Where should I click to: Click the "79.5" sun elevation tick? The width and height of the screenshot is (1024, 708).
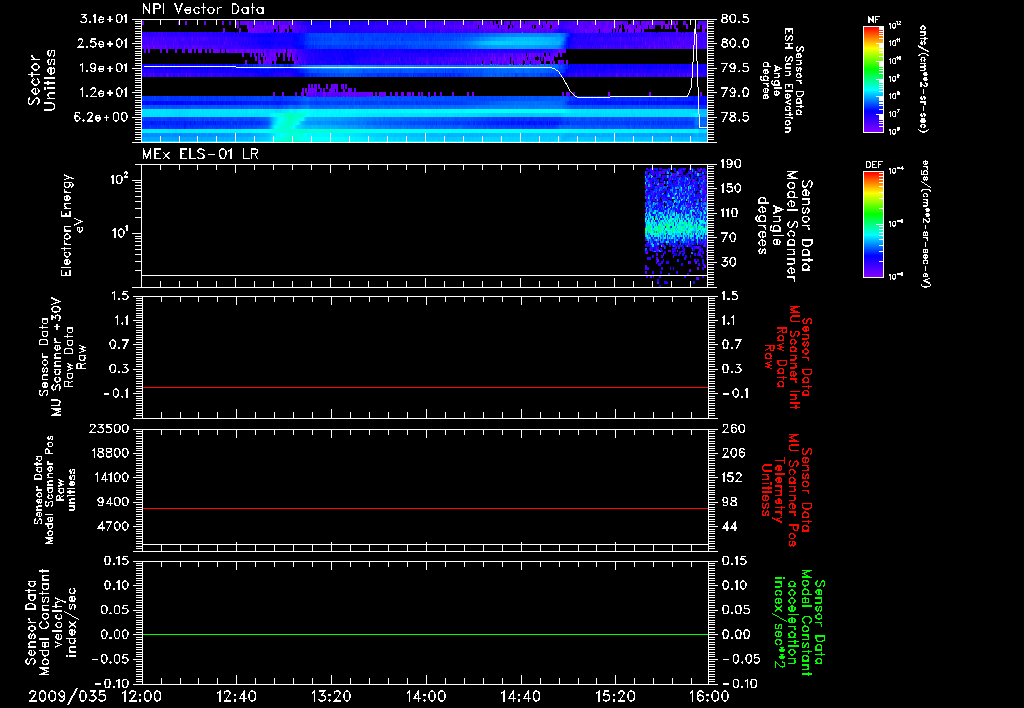click(735, 68)
